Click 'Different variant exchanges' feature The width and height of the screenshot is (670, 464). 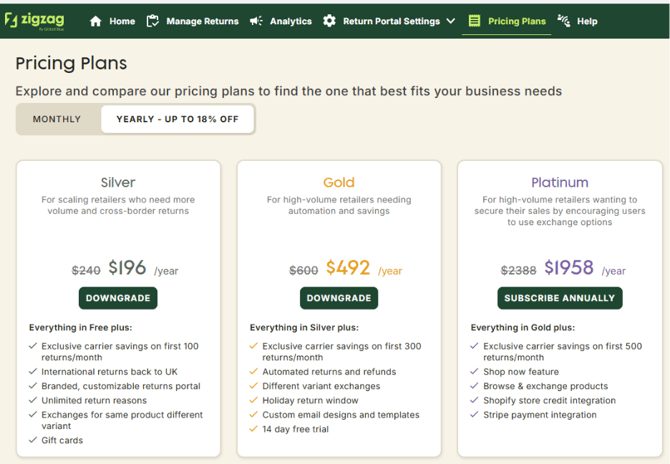(x=321, y=386)
